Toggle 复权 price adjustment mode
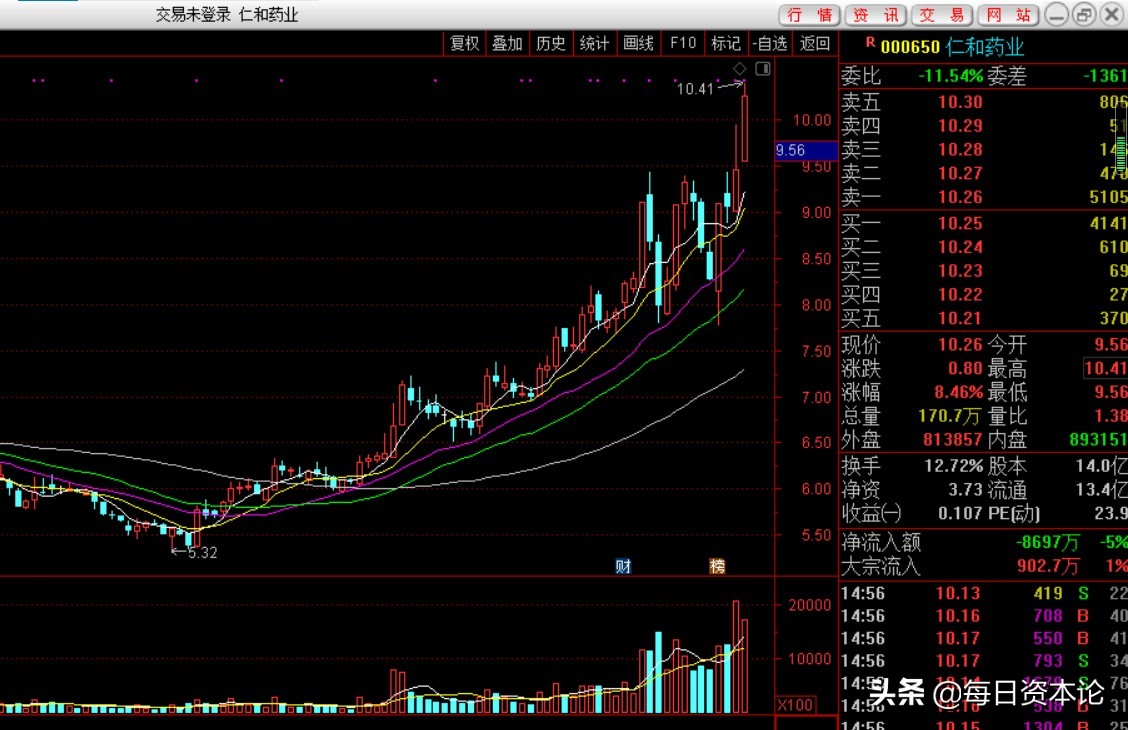Image resolution: width=1128 pixels, height=730 pixels. coord(464,43)
